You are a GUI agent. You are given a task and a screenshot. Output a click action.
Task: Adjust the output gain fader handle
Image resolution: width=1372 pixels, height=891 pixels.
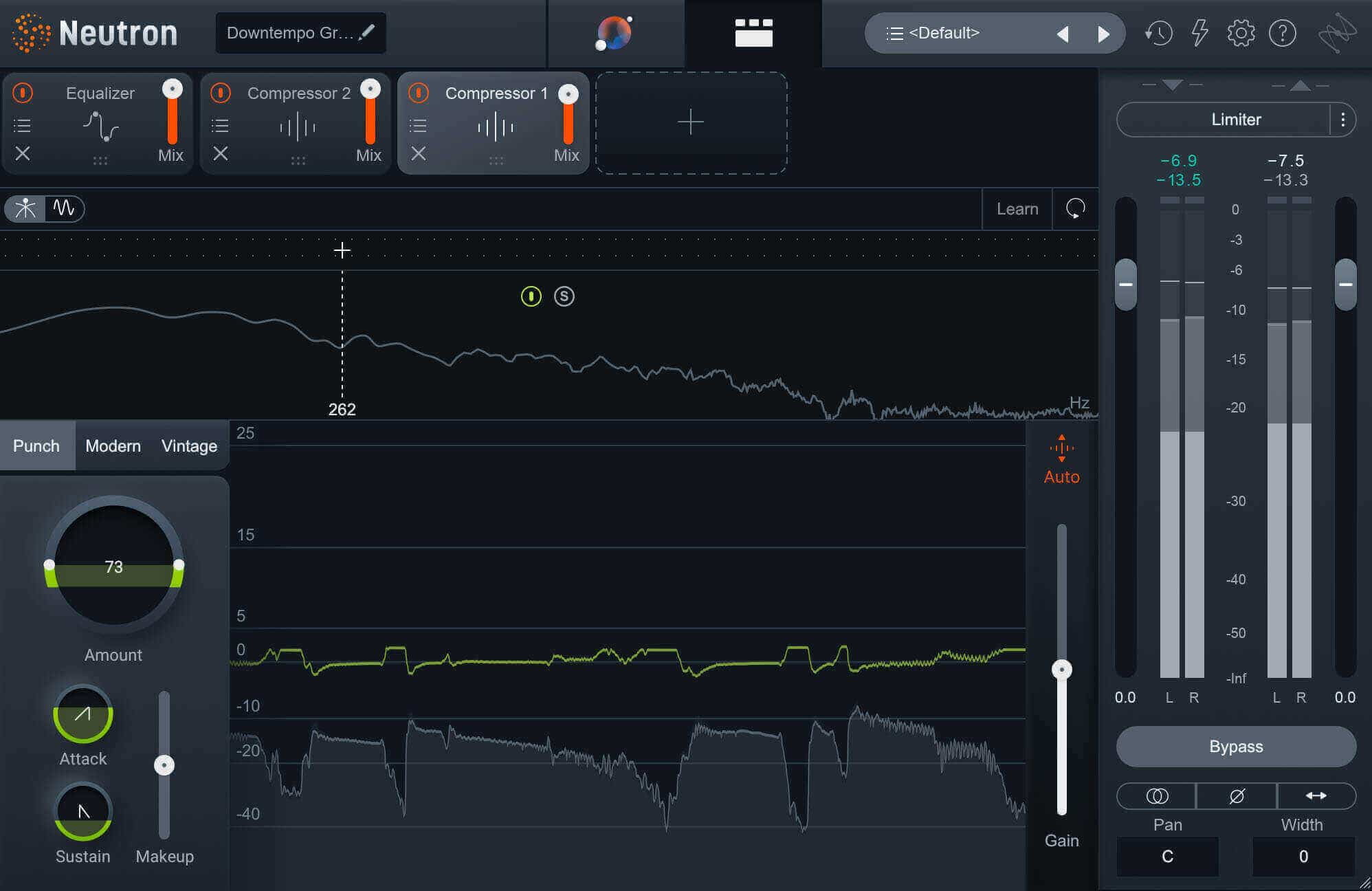pyautogui.click(x=1346, y=284)
